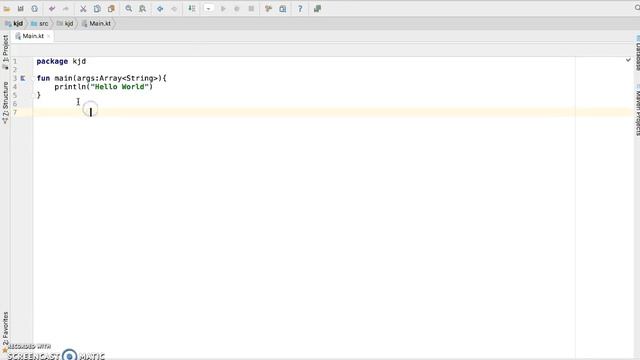This screenshot has width=640, height=360.
Task: Click the Stop toolbar icon
Action: (x=251, y=9)
